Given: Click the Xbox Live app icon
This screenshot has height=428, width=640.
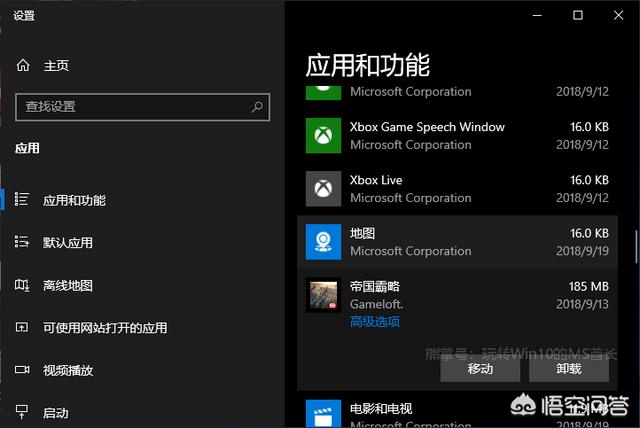Looking at the screenshot, I should [324, 188].
